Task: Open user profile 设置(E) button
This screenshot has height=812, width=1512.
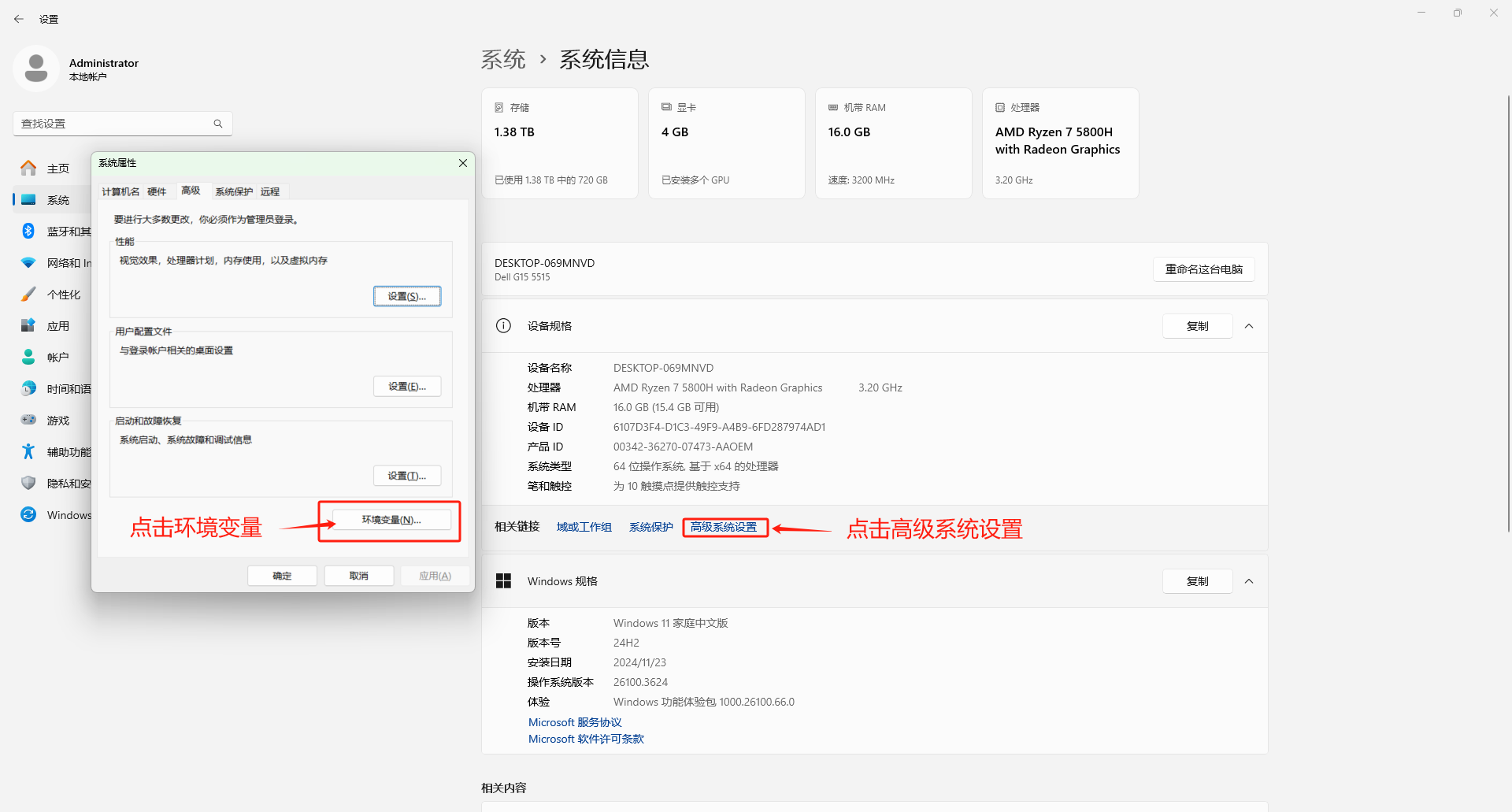Action: coord(407,386)
